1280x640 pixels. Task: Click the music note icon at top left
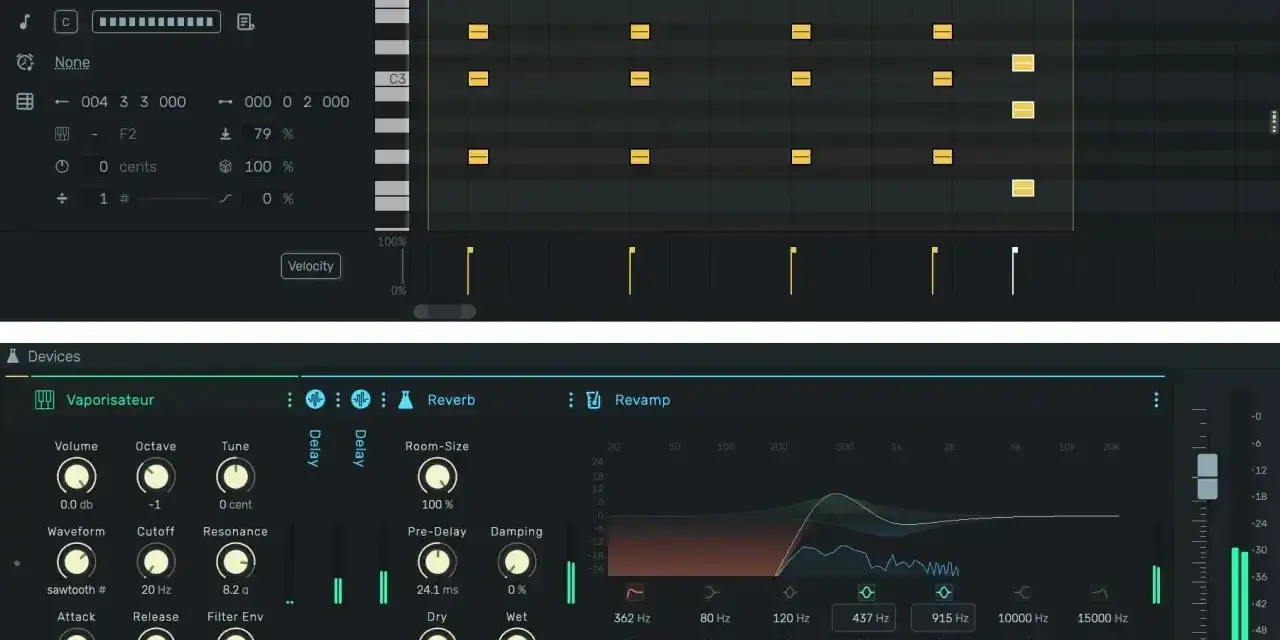pos(25,22)
